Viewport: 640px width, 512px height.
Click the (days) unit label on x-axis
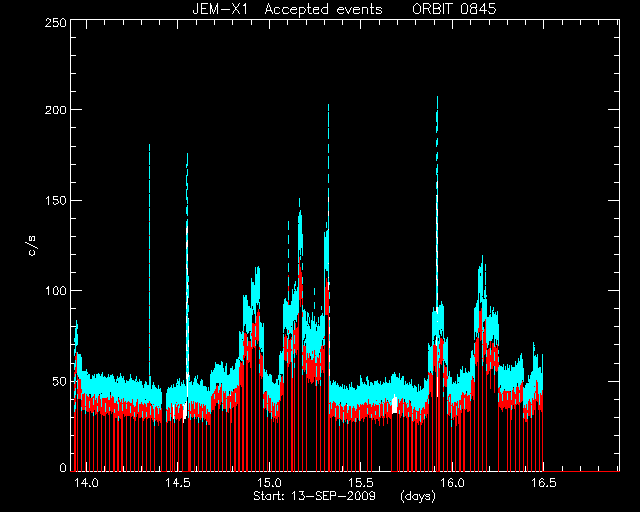pyautogui.click(x=418, y=496)
